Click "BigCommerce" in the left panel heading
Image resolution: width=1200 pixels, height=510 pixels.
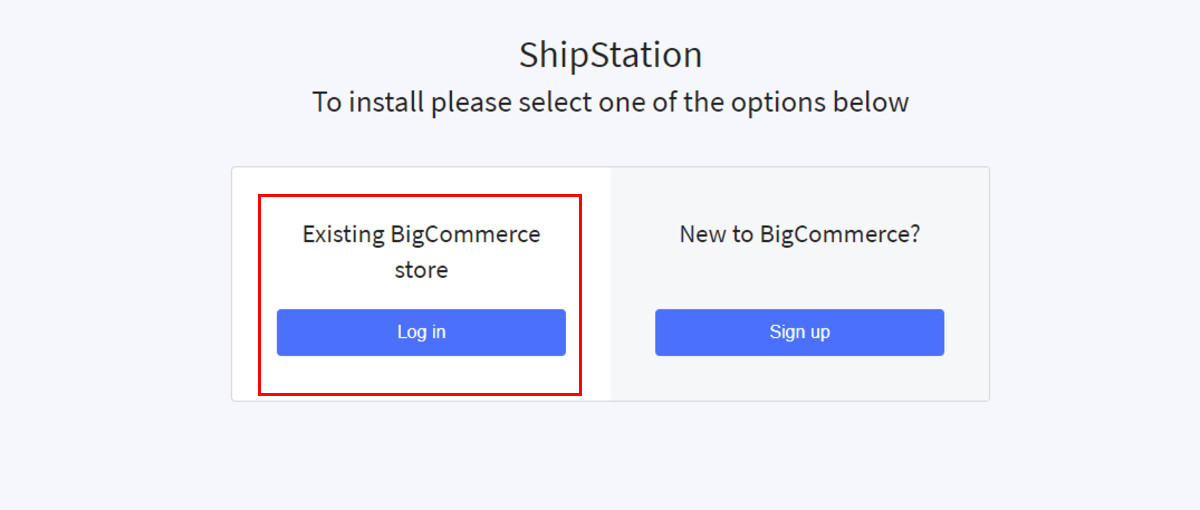coord(465,235)
